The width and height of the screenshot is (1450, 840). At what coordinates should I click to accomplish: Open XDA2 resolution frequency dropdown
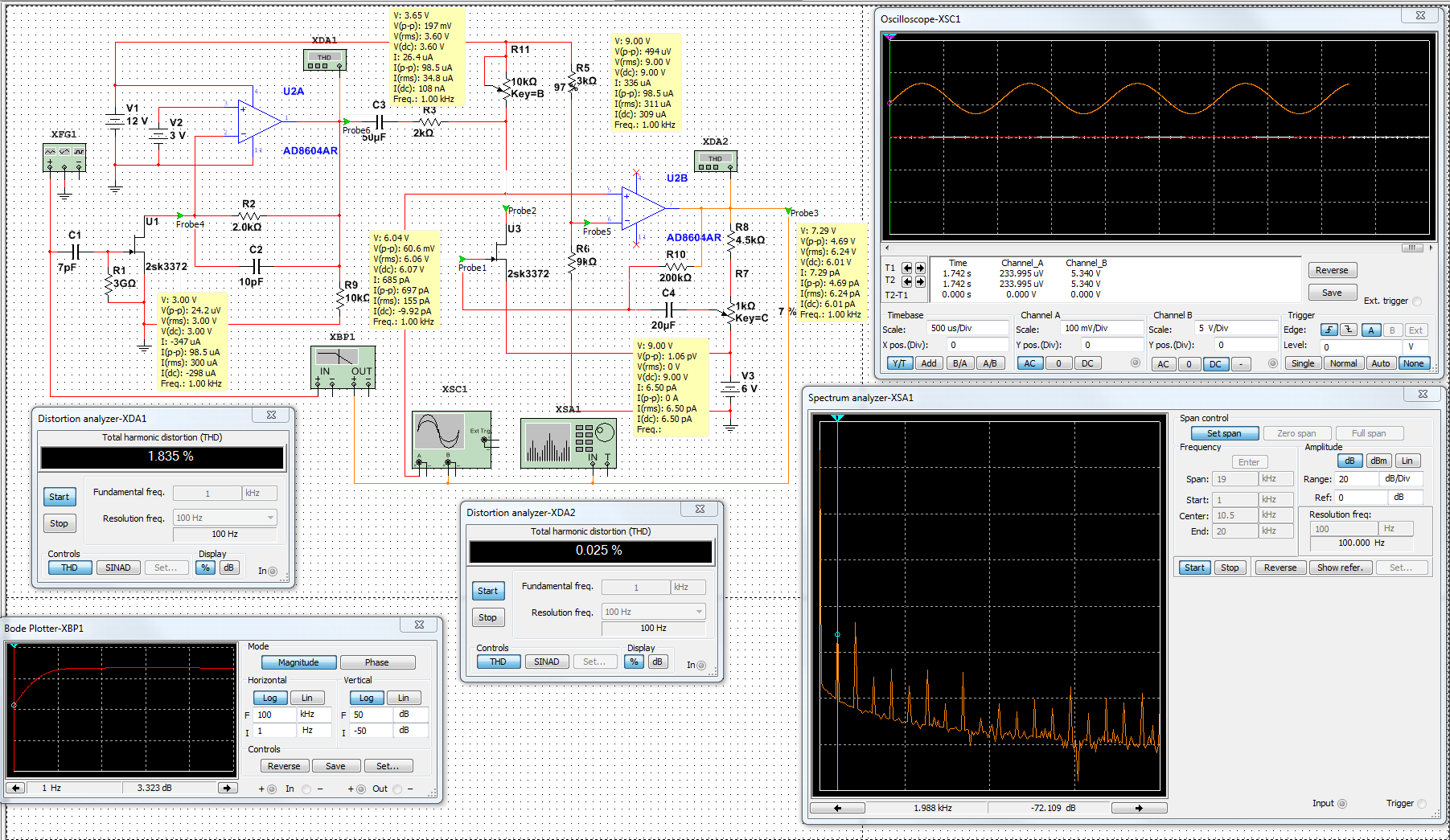tap(699, 612)
